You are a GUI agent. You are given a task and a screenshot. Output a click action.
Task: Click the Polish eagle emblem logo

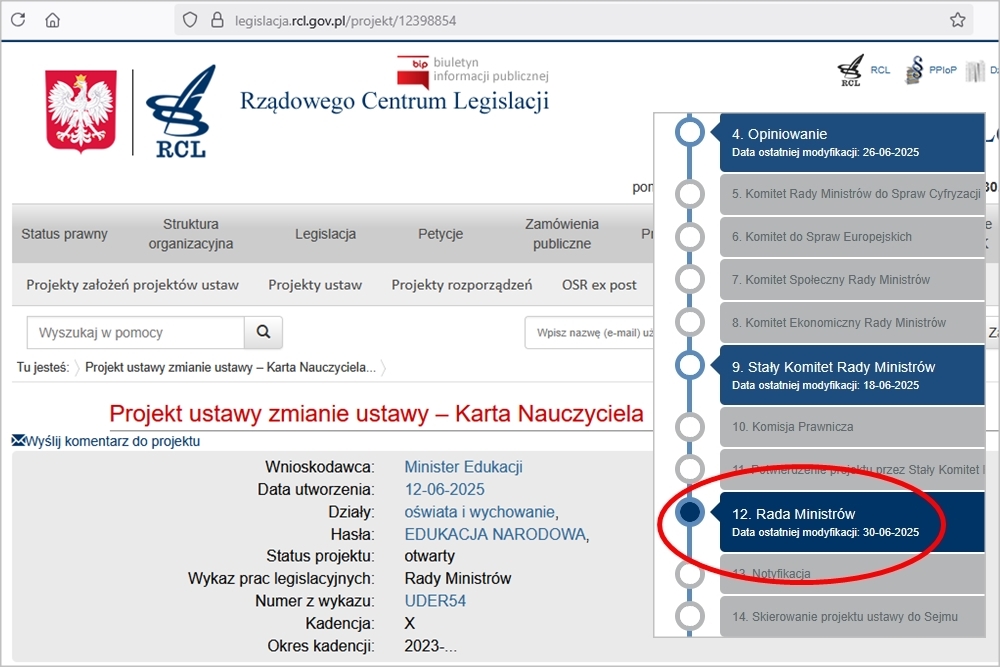(x=81, y=111)
